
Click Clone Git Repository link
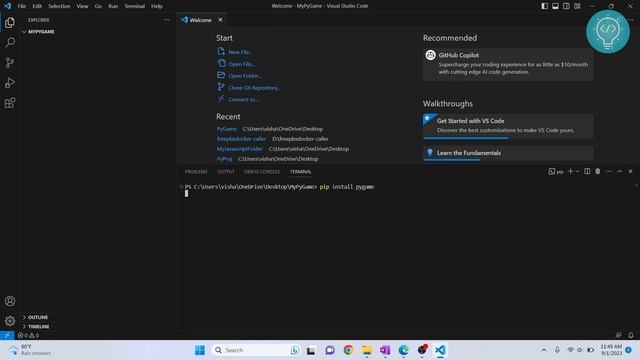255,88
